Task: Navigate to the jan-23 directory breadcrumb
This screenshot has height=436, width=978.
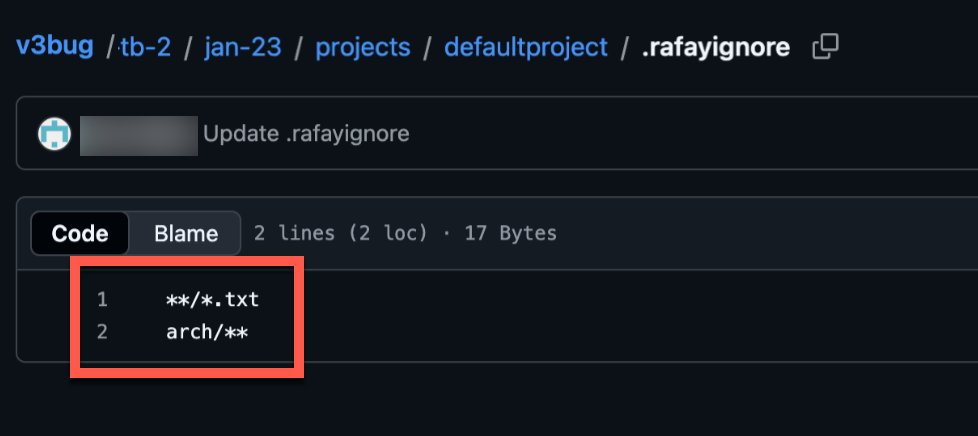Action: tap(244, 47)
